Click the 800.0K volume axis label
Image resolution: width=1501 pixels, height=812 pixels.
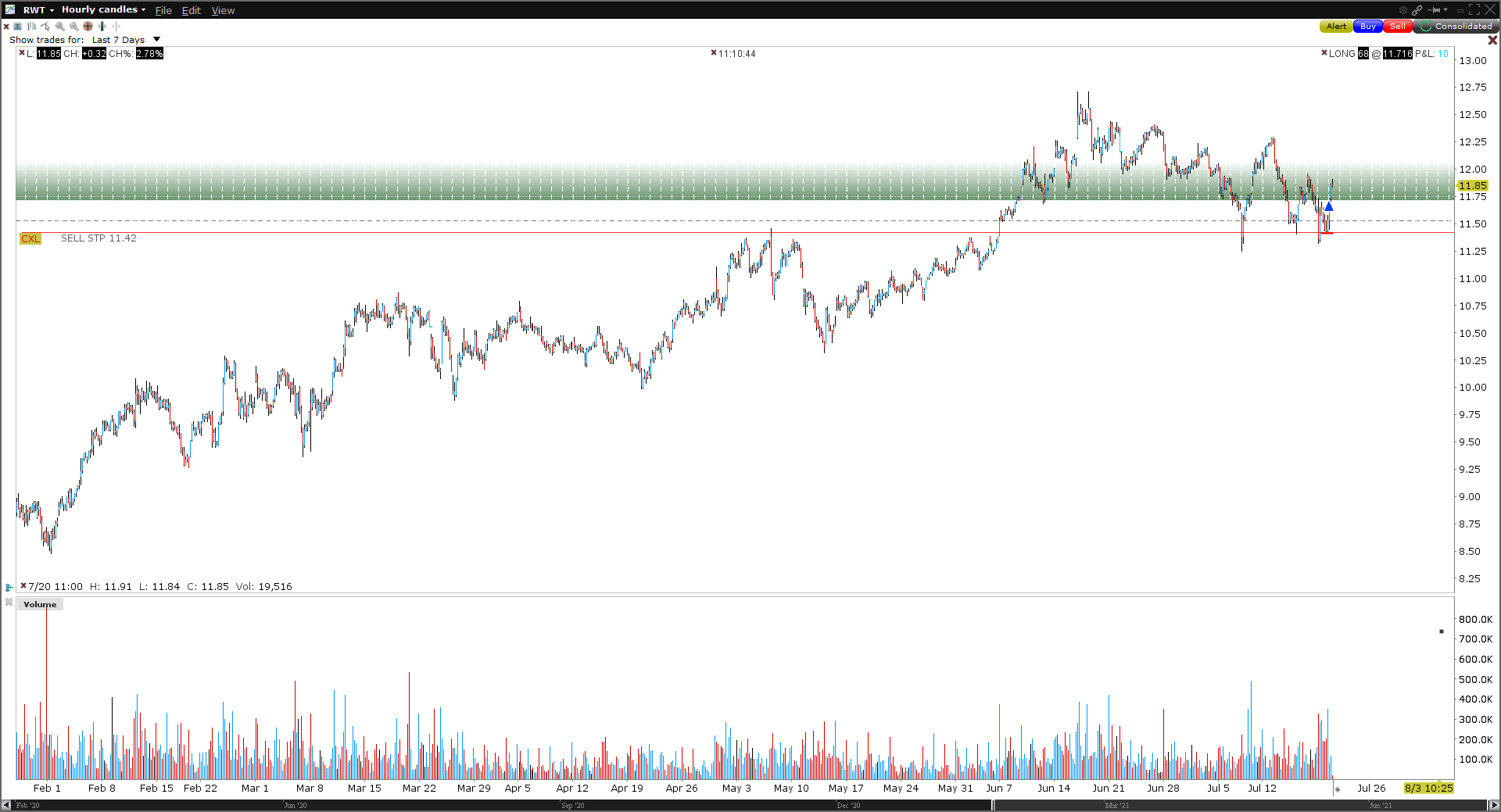pyautogui.click(x=1475, y=620)
